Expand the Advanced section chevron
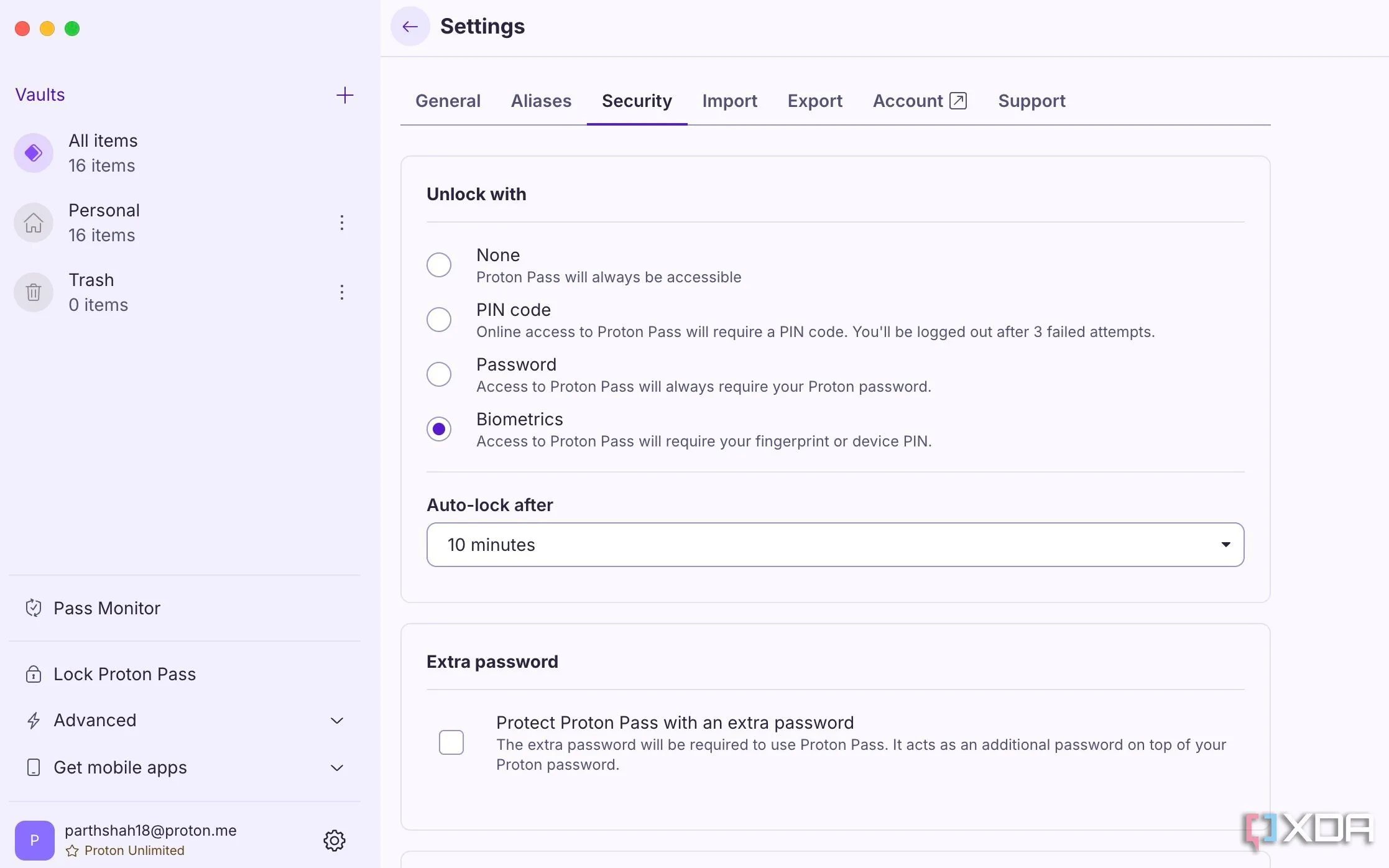Viewport: 1389px width, 868px height. pyautogui.click(x=337, y=721)
